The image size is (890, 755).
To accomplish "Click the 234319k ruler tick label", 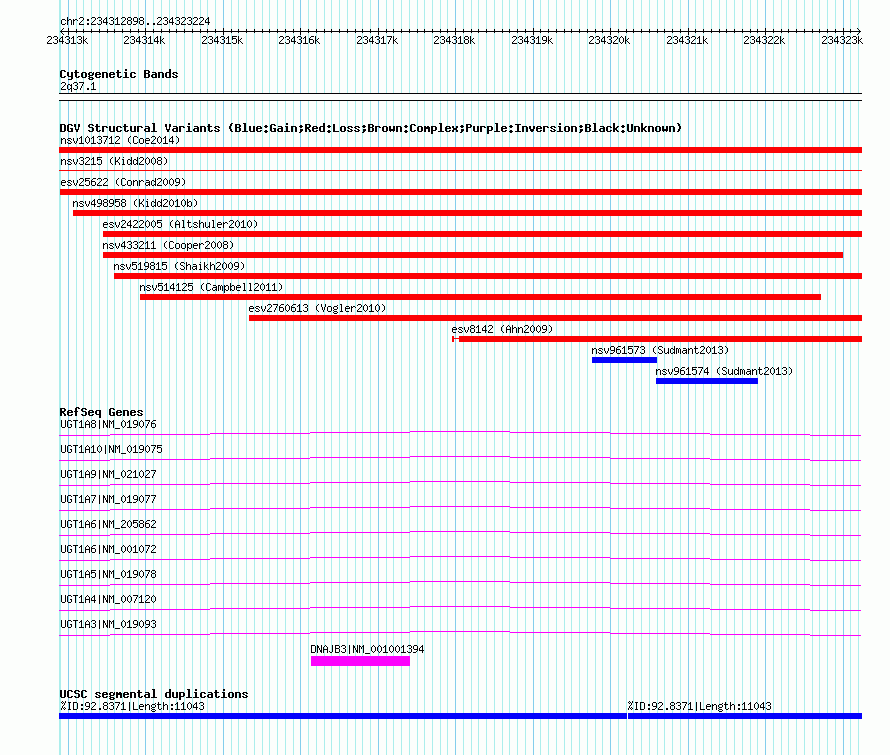I will coord(532,40).
